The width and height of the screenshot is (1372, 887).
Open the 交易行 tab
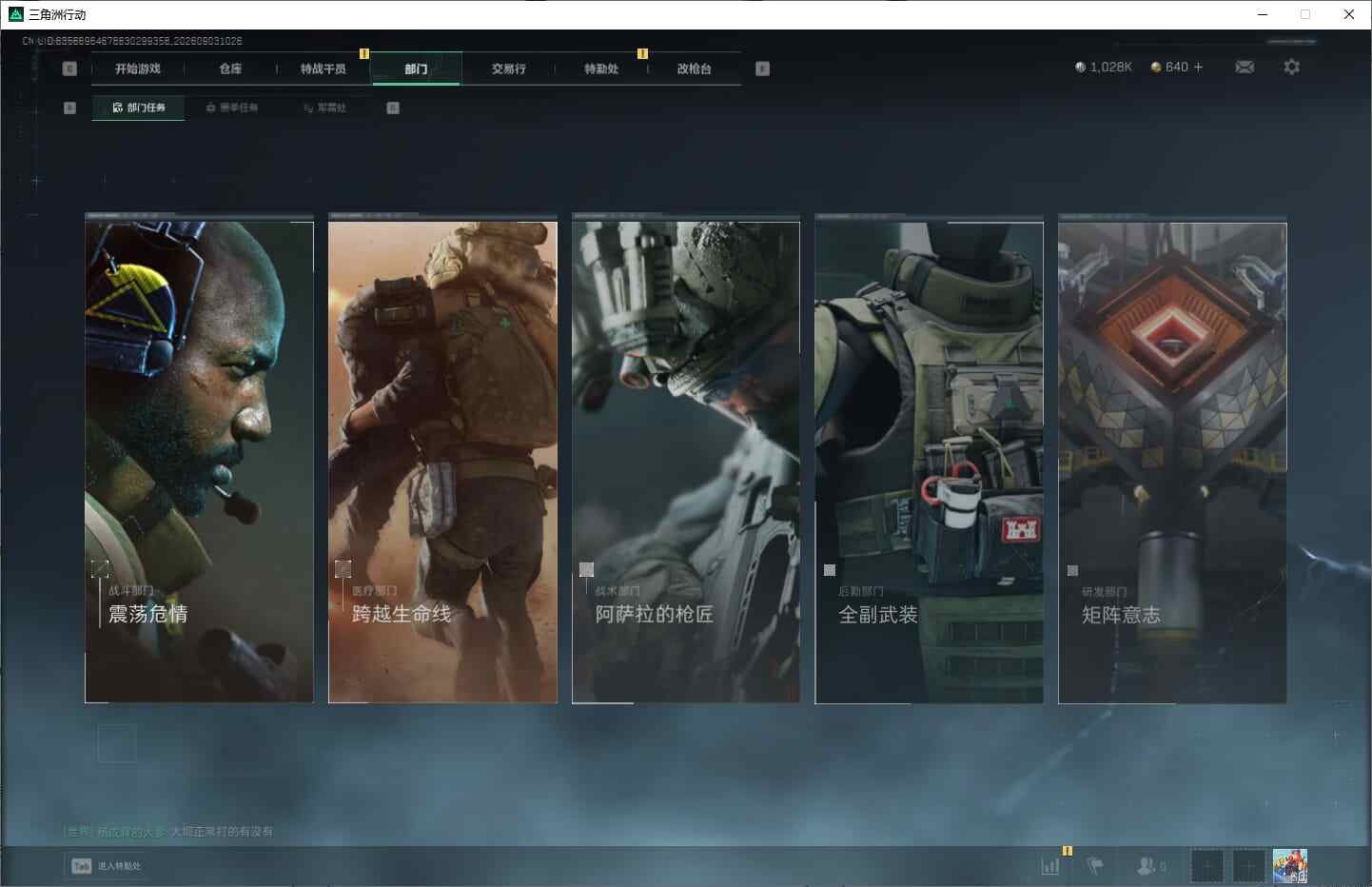coord(509,69)
